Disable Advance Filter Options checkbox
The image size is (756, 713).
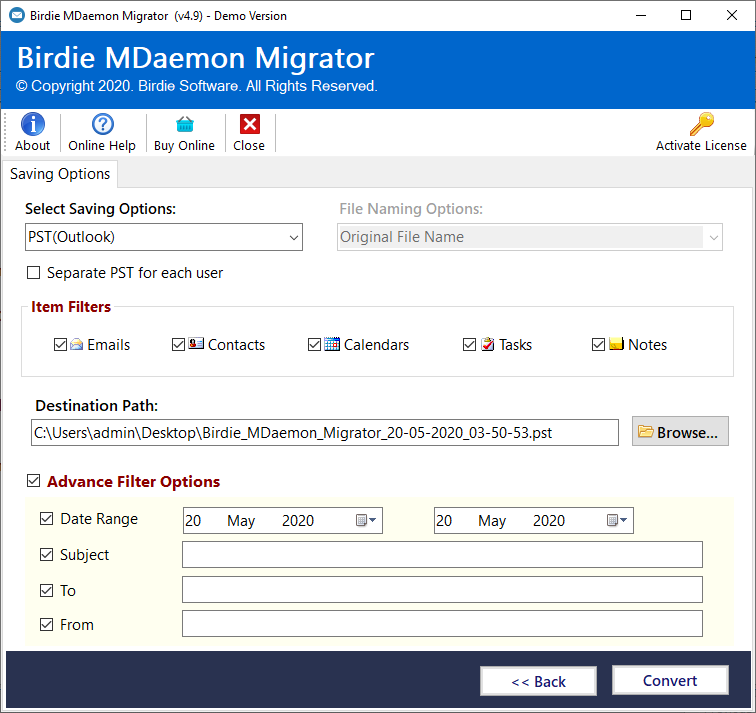pyautogui.click(x=33, y=481)
